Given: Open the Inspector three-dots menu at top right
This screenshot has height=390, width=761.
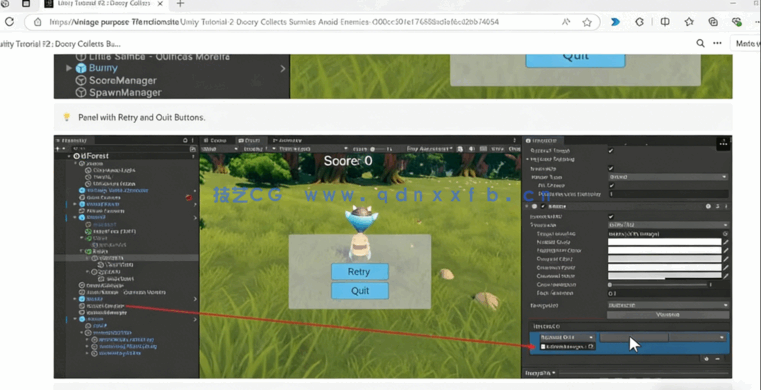Looking at the screenshot, I should click(724, 143).
